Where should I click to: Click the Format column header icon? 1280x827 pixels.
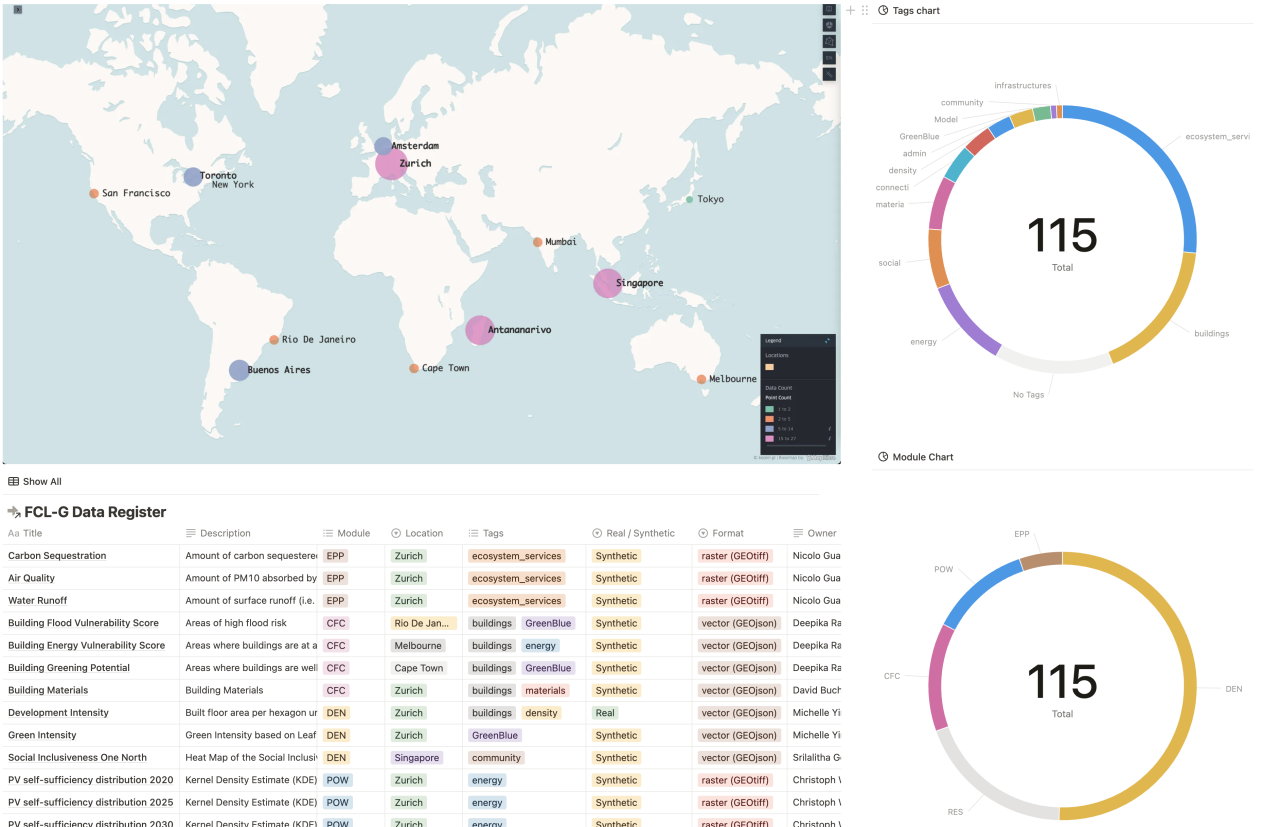[703, 533]
